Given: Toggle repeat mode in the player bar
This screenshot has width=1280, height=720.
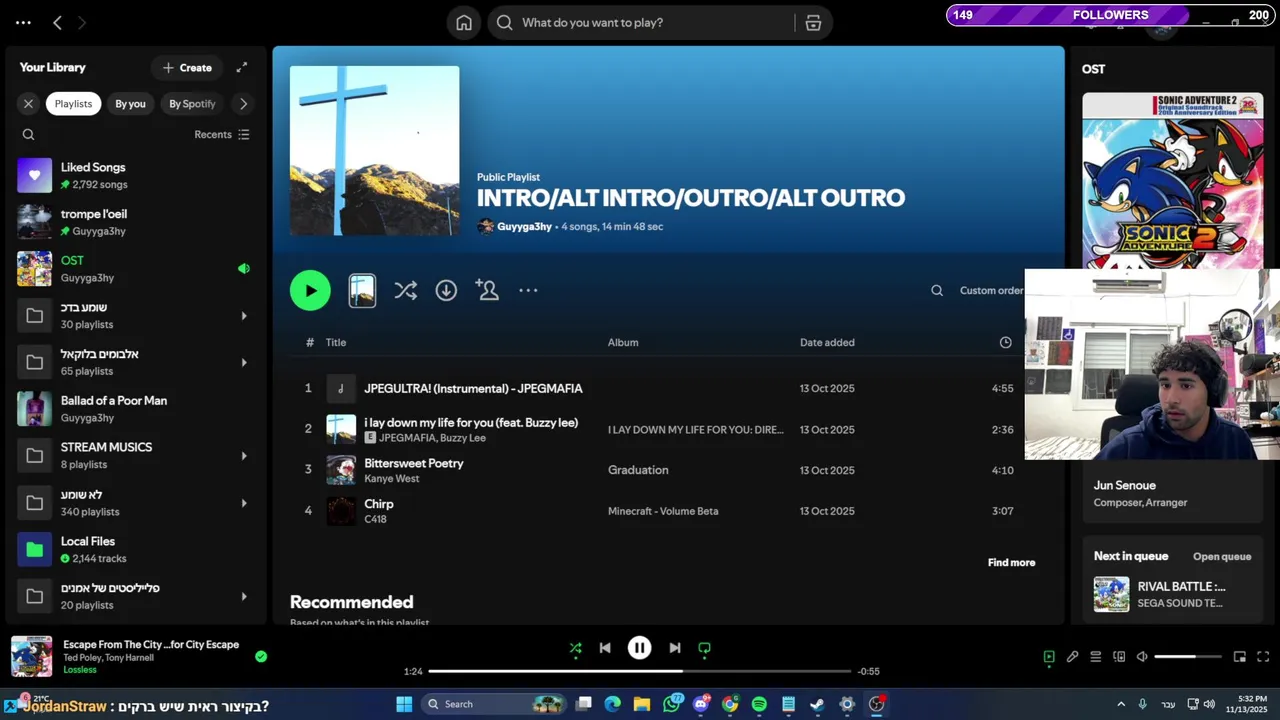Looking at the screenshot, I should pyautogui.click(x=704, y=648).
